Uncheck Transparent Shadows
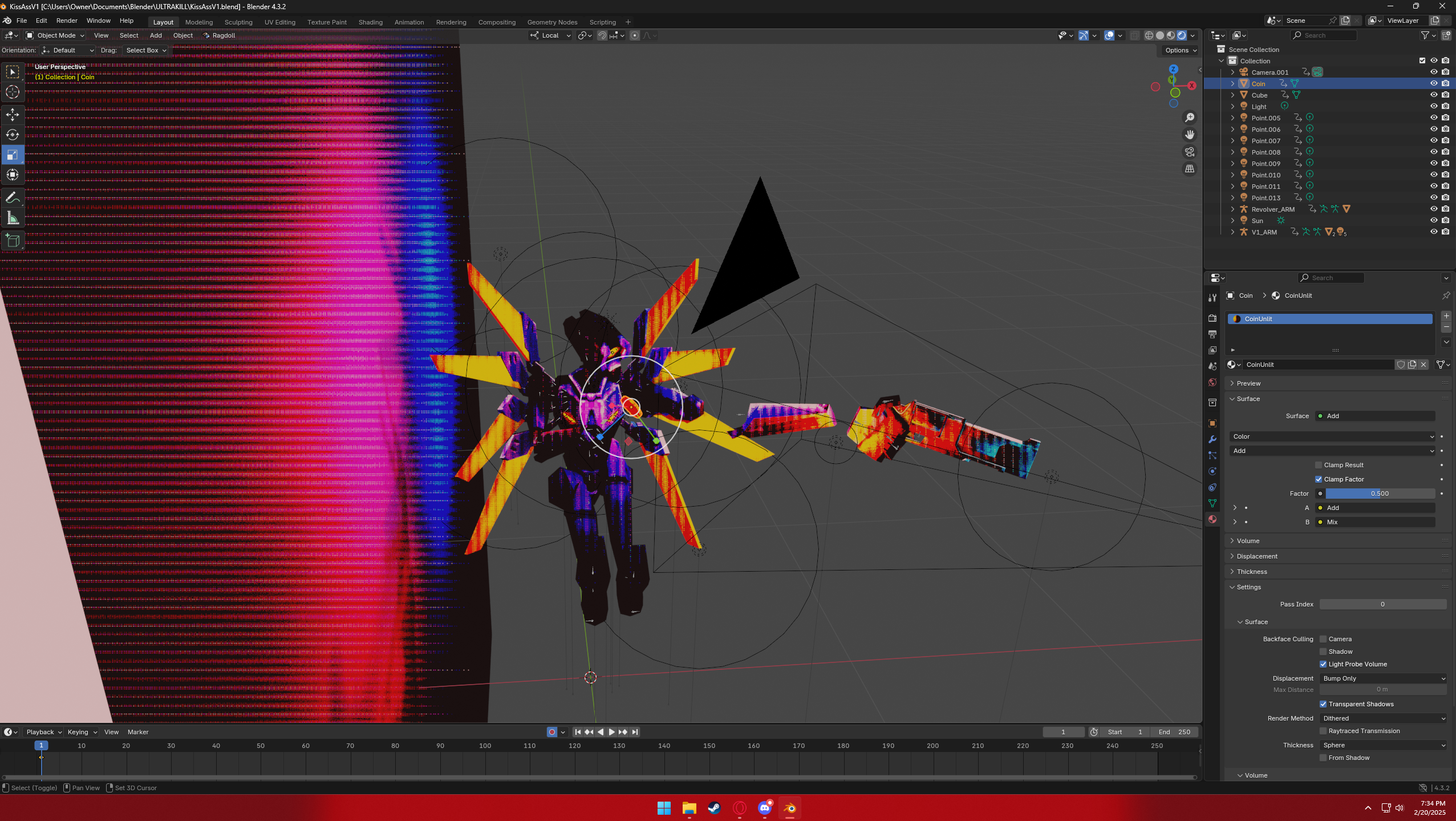This screenshot has width=1456, height=821. pyautogui.click(x=1323, y=704)
